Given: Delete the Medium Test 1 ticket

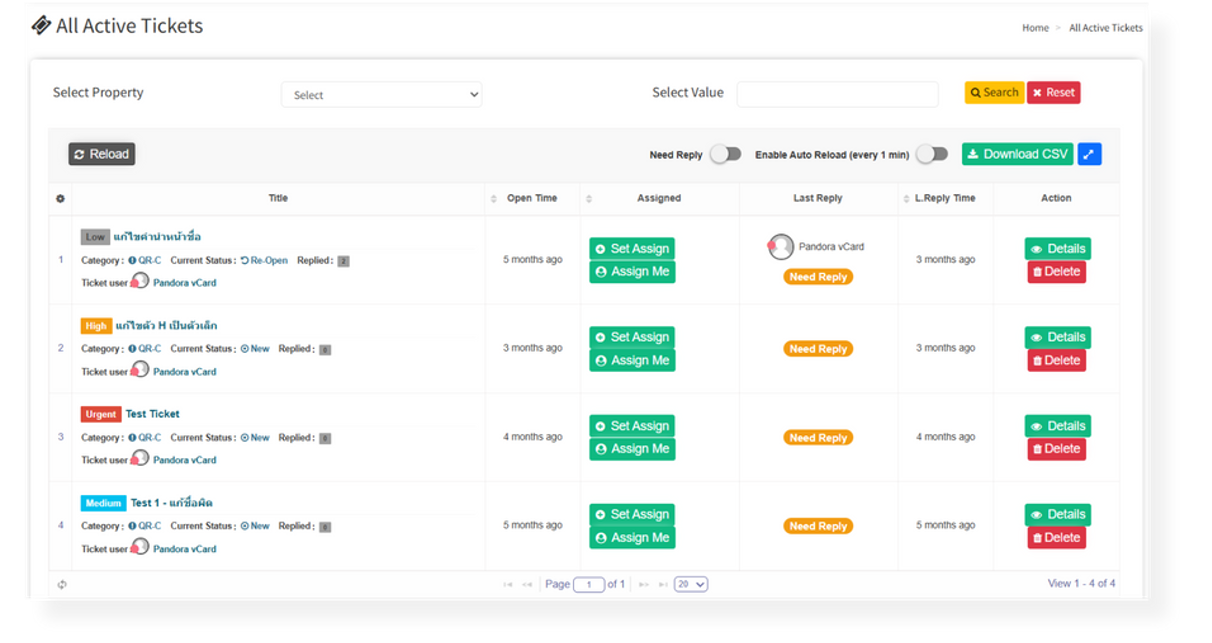Looking at the screenshot, I should click(1057, 537).
